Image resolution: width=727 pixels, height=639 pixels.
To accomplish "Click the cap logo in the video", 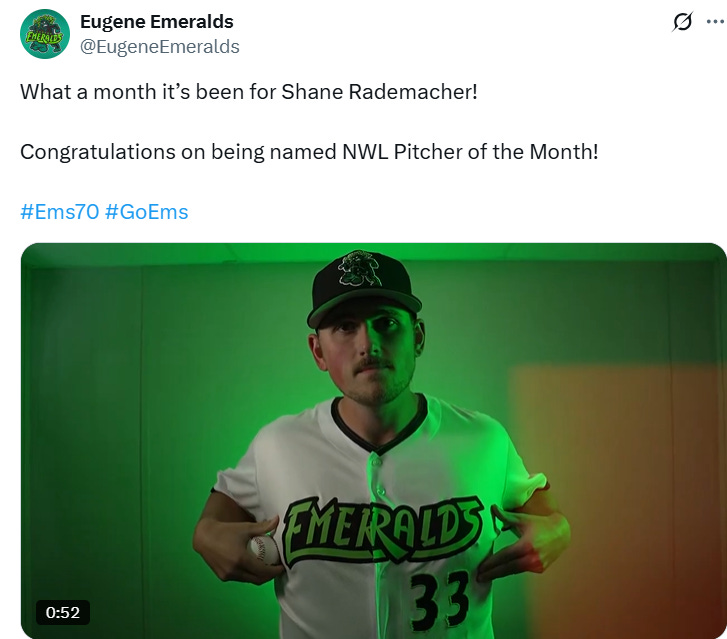I will click(x=359, y=268).
